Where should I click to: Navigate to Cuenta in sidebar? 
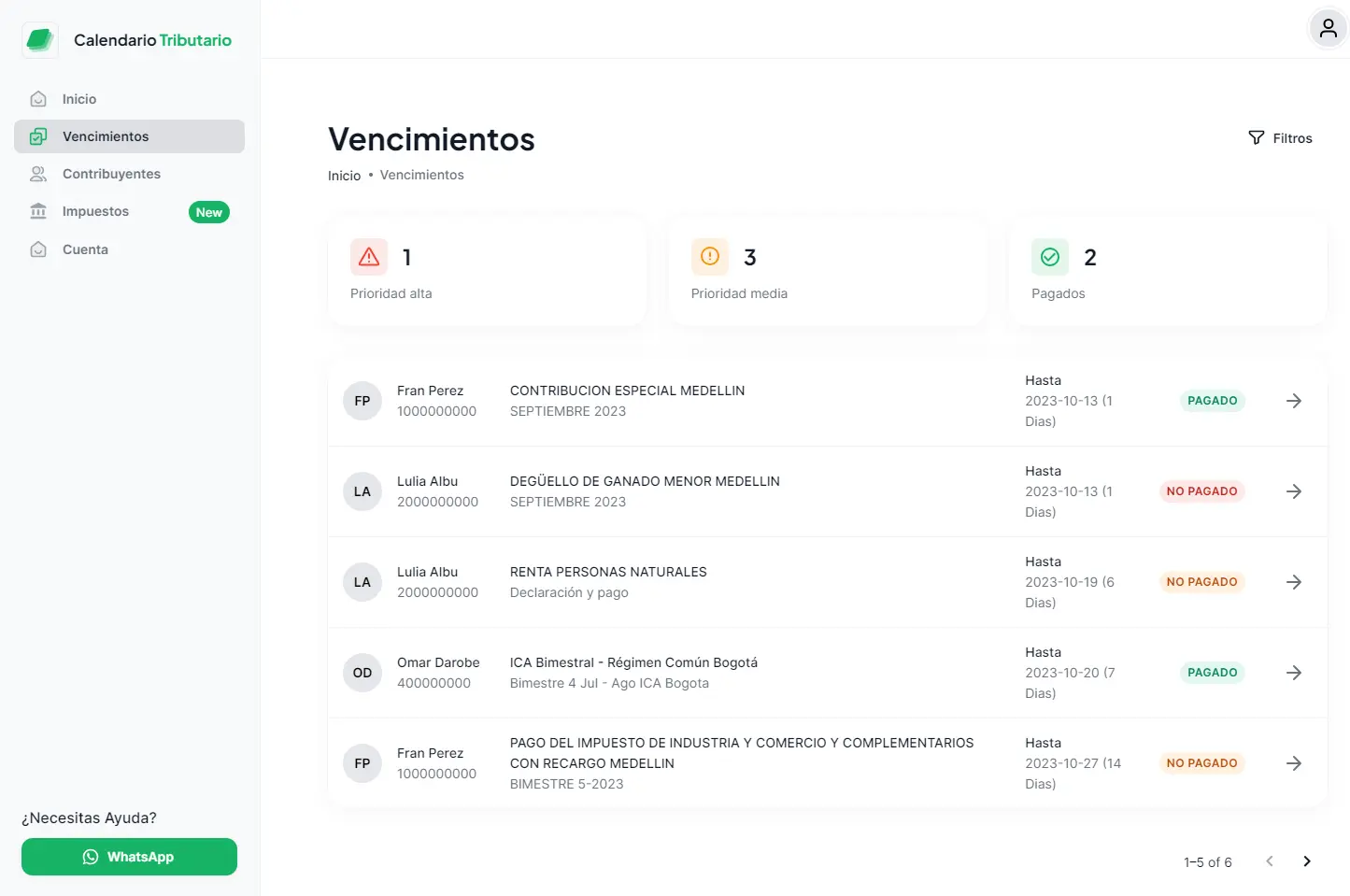click(85, 249)
